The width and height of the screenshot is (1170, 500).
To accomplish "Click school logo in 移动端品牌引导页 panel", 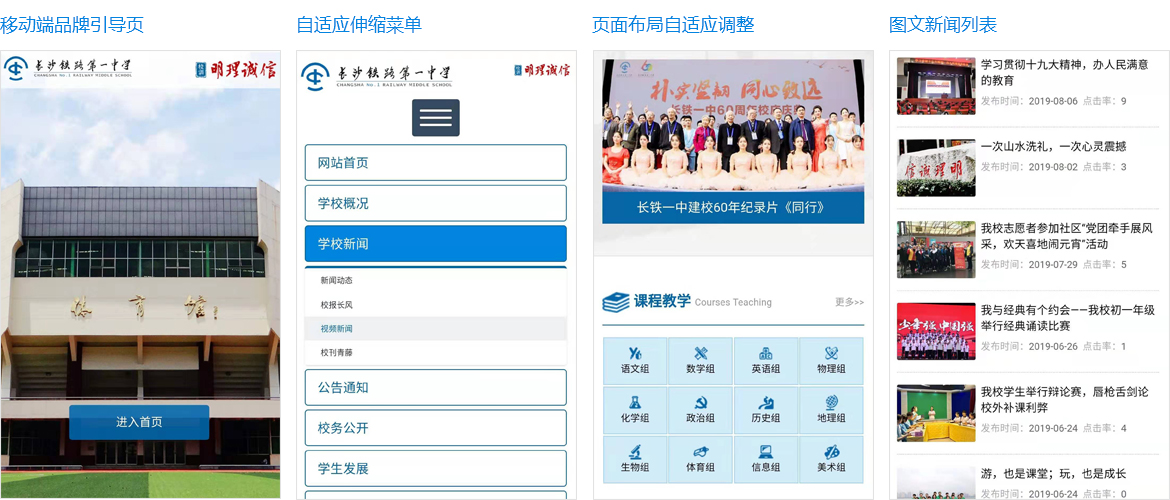I will pos(69,68).
